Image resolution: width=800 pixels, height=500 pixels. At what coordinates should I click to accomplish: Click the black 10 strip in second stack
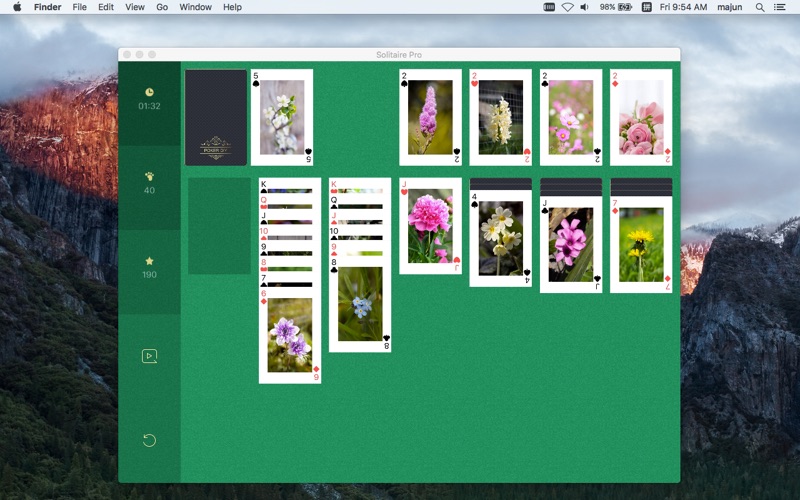[360, 233]
